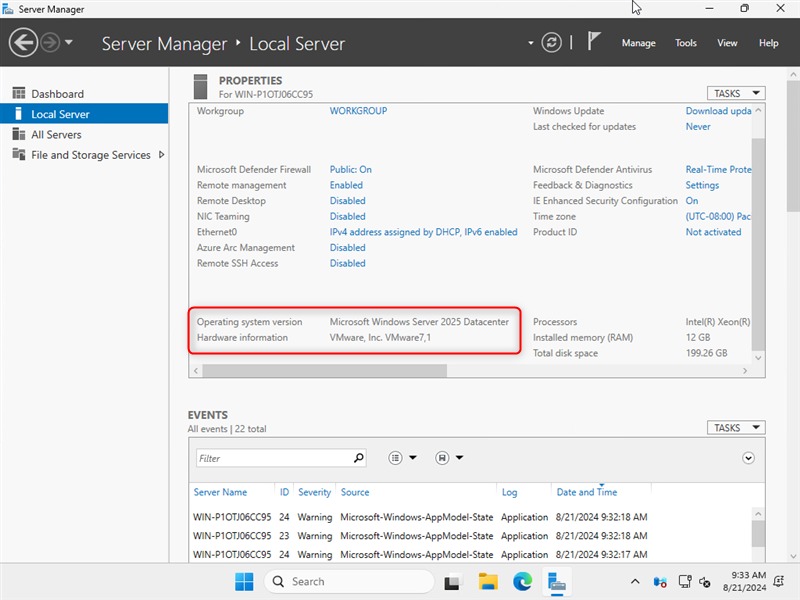Open the Tools menu
This screenshot has height=600, width=800.
pyautogui.click(x=686, y=43)
